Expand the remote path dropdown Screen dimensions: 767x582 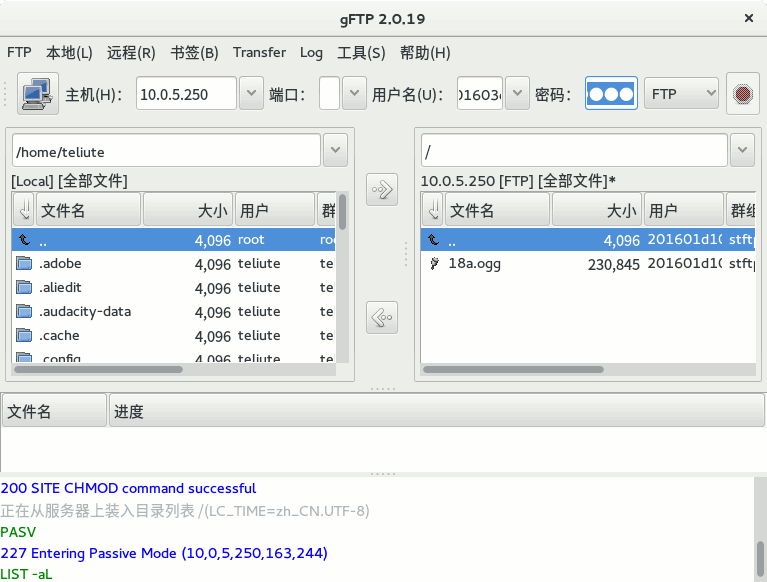[x=742, y=150]
